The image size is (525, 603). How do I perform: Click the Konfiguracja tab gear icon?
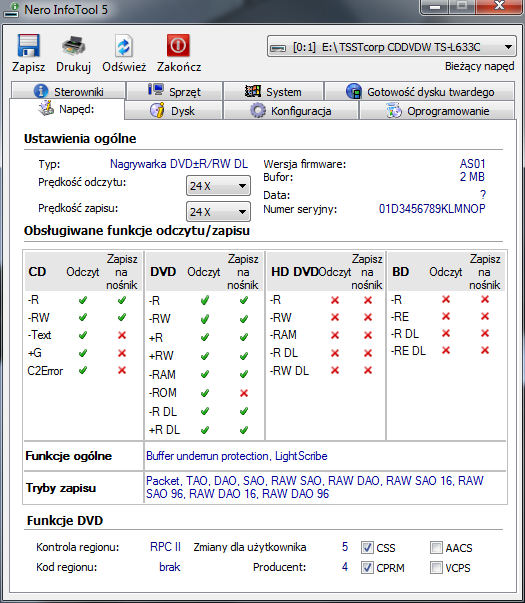[x=257, y=110]
